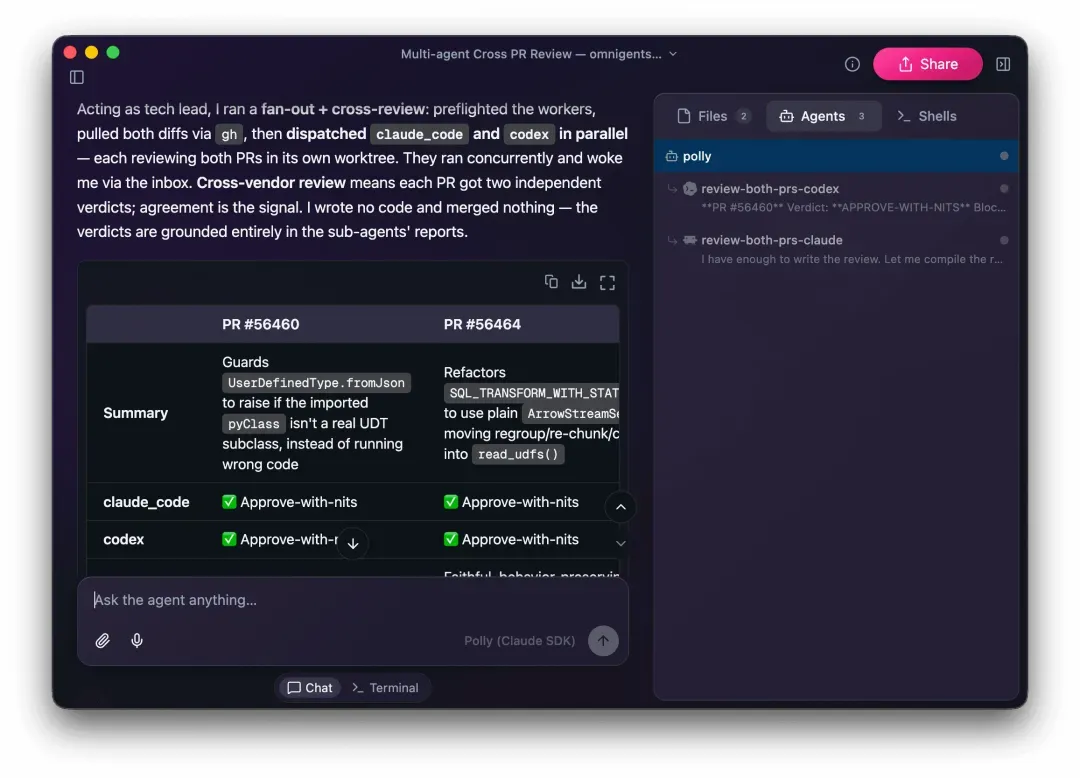Click the PR #56460 column header
This screenshot has width=1080, height=778.
(260, 324)
